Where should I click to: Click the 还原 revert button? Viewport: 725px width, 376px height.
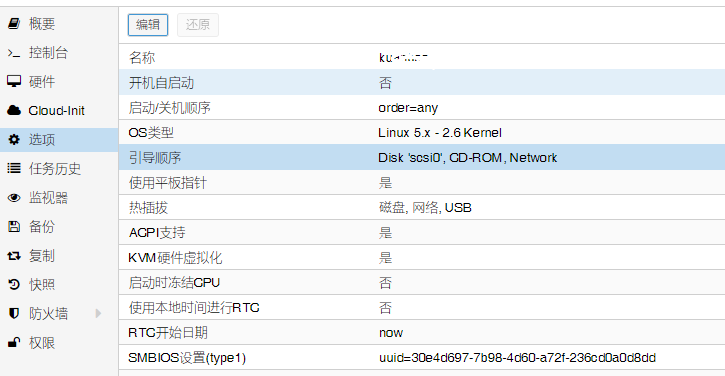pos(198,25)
